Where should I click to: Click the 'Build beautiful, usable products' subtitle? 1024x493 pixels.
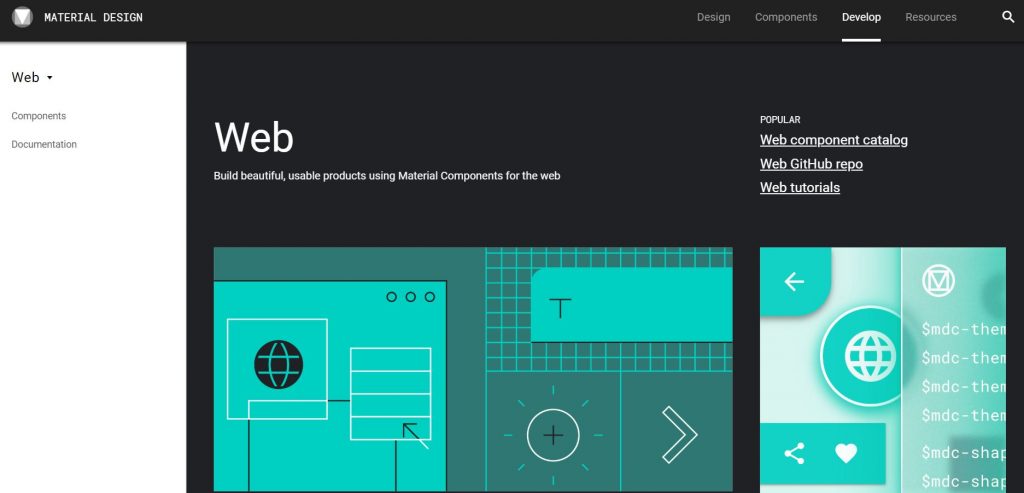pyautogui.click(x=387, y=176)
